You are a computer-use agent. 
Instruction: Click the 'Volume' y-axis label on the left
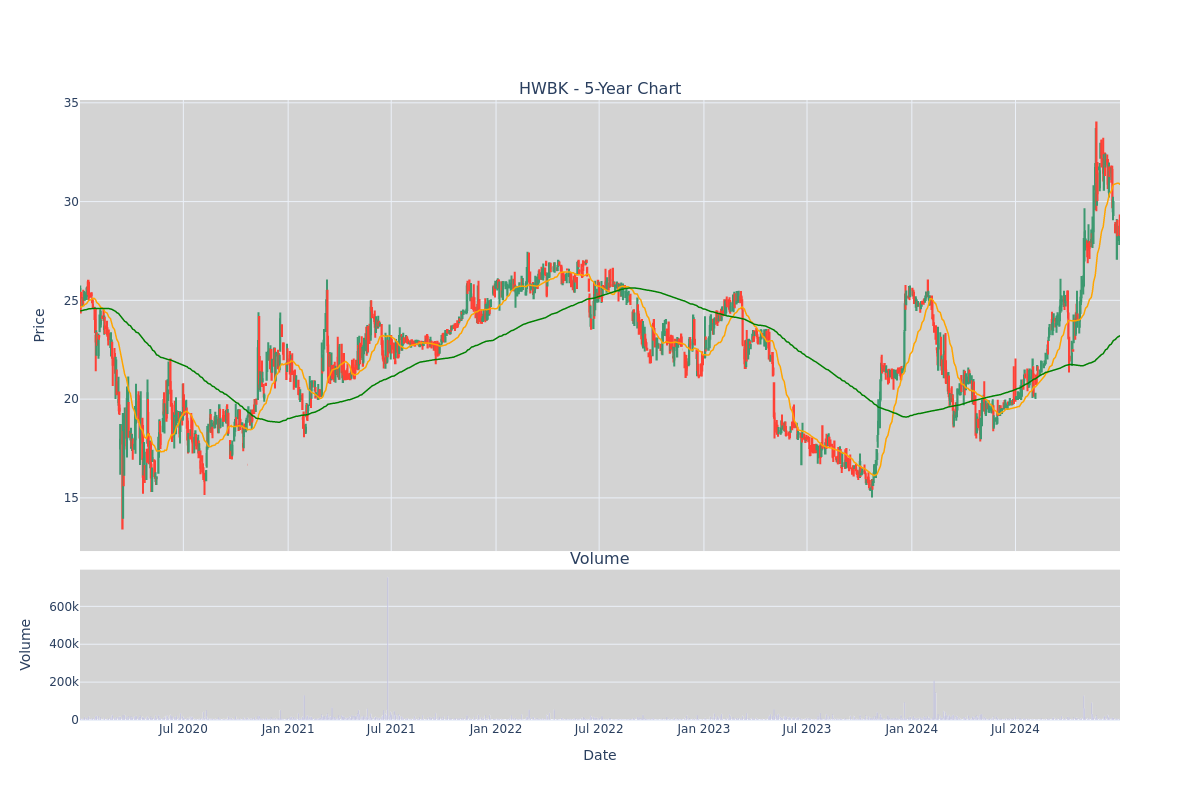pos(26,644)
